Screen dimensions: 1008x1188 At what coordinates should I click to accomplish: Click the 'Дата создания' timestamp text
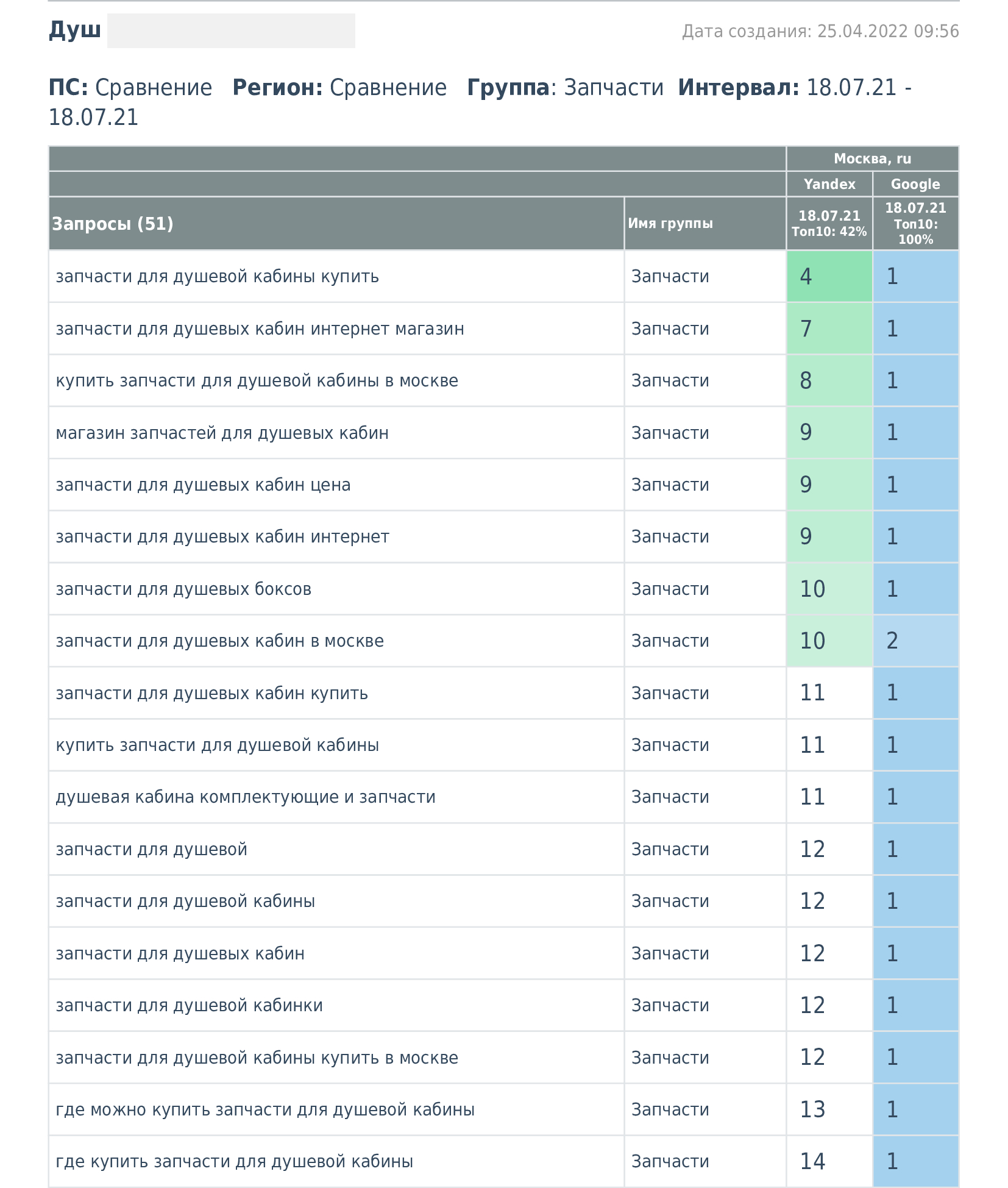click(x=820, y=31)
